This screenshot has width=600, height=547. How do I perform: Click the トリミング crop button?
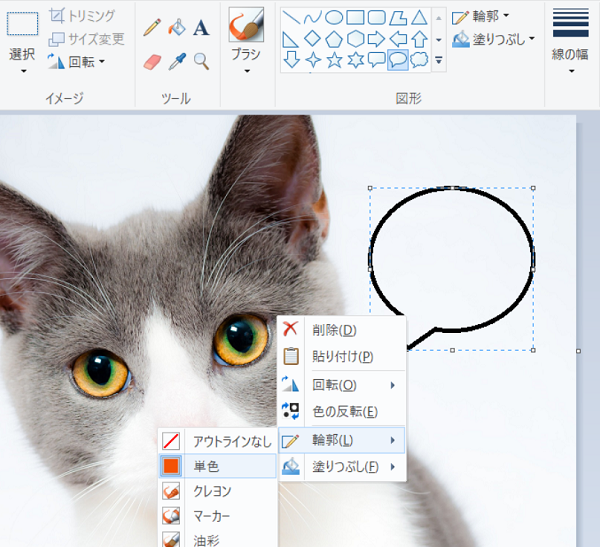coord(82,16)
